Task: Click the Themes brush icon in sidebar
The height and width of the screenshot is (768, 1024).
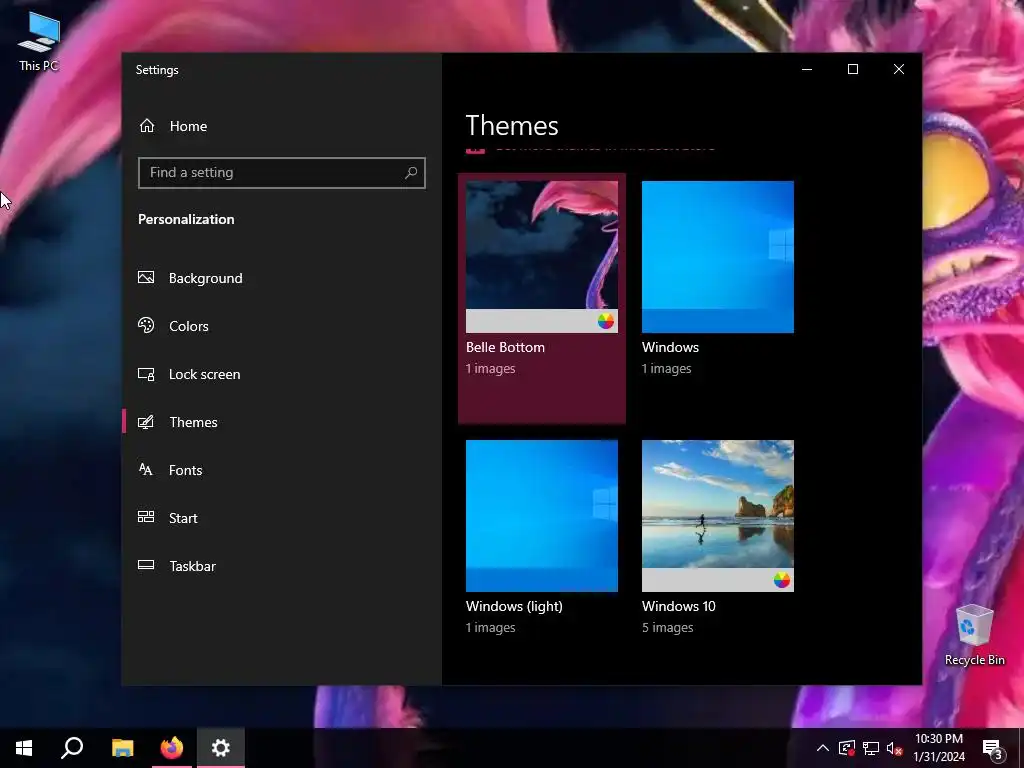Action: point(146,422)
